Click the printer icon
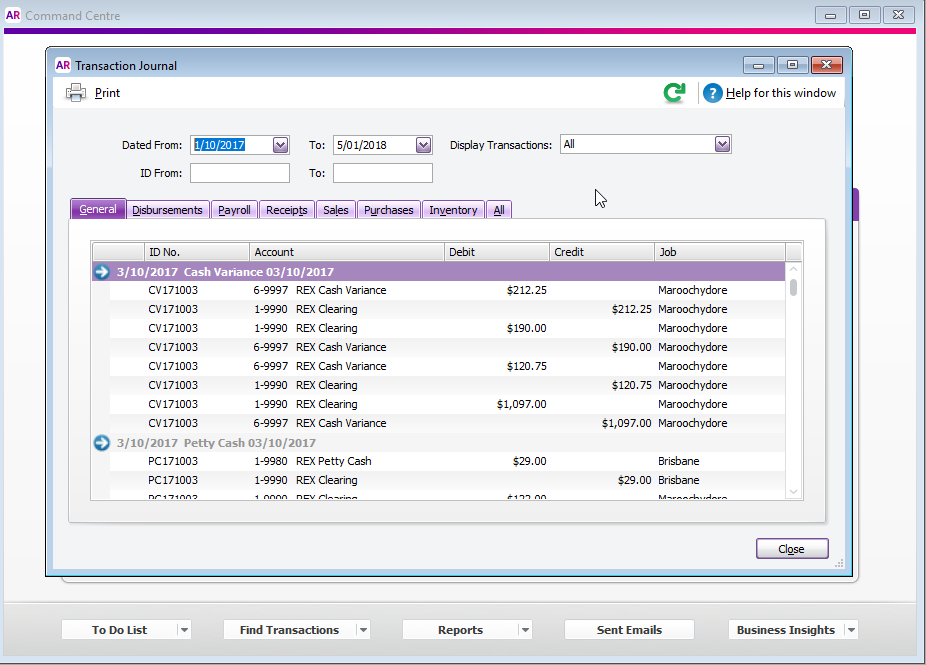This screenshot has width=926, height=665. point(76,93)
